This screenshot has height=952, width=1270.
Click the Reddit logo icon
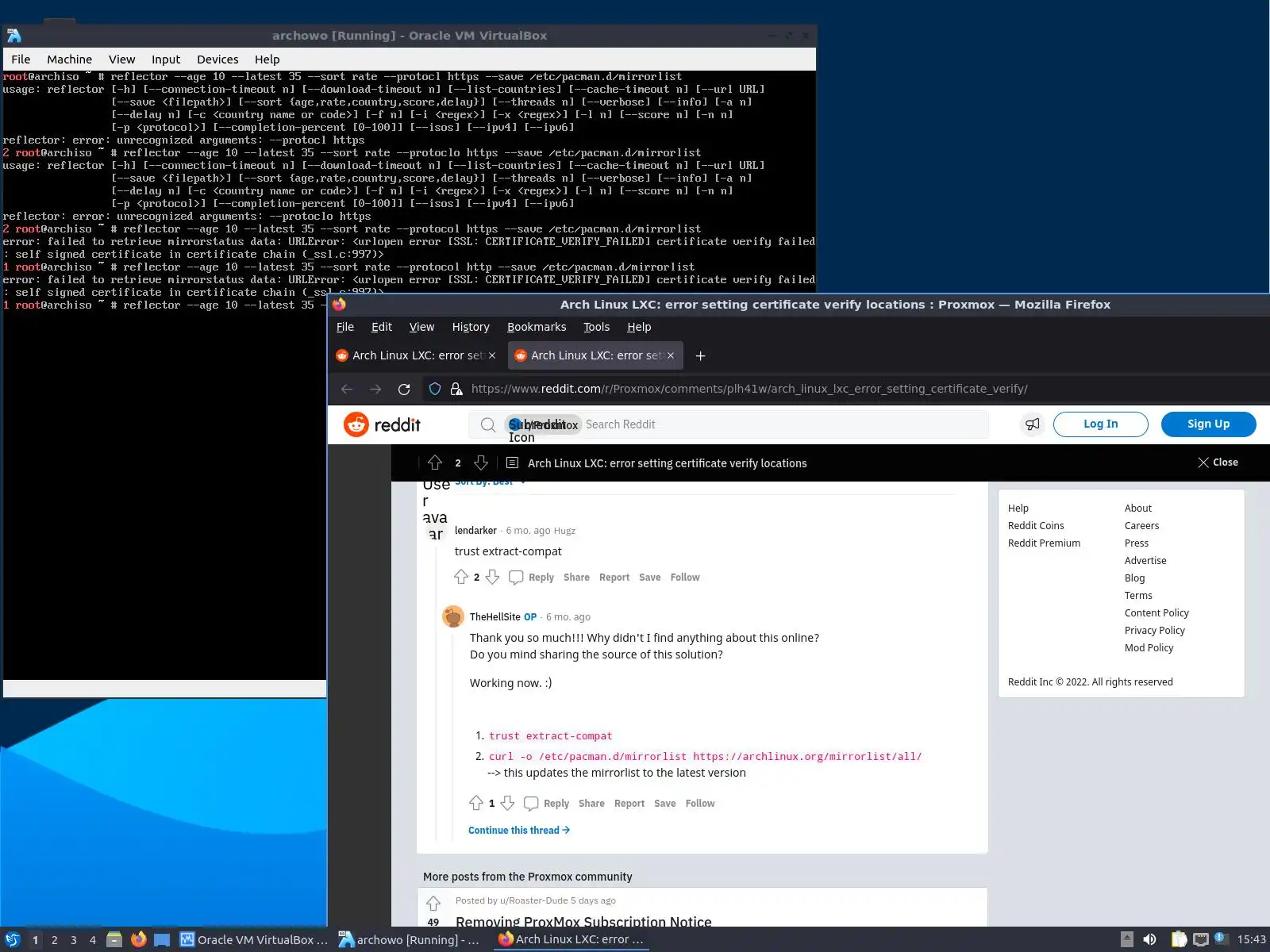click(356, 424)
